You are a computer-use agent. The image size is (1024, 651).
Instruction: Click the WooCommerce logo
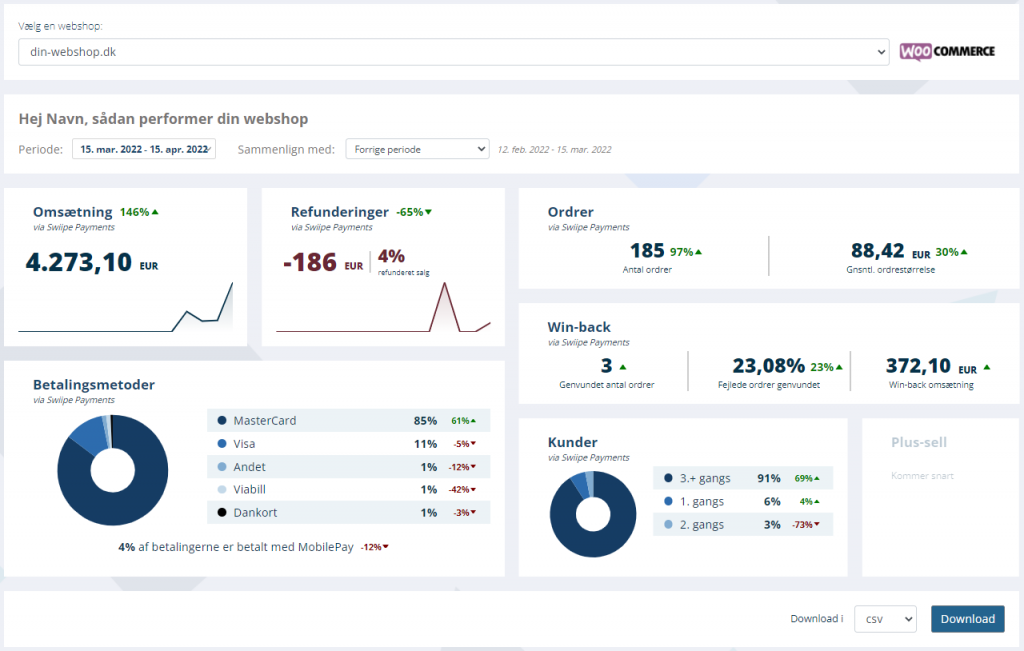[946, 51]
